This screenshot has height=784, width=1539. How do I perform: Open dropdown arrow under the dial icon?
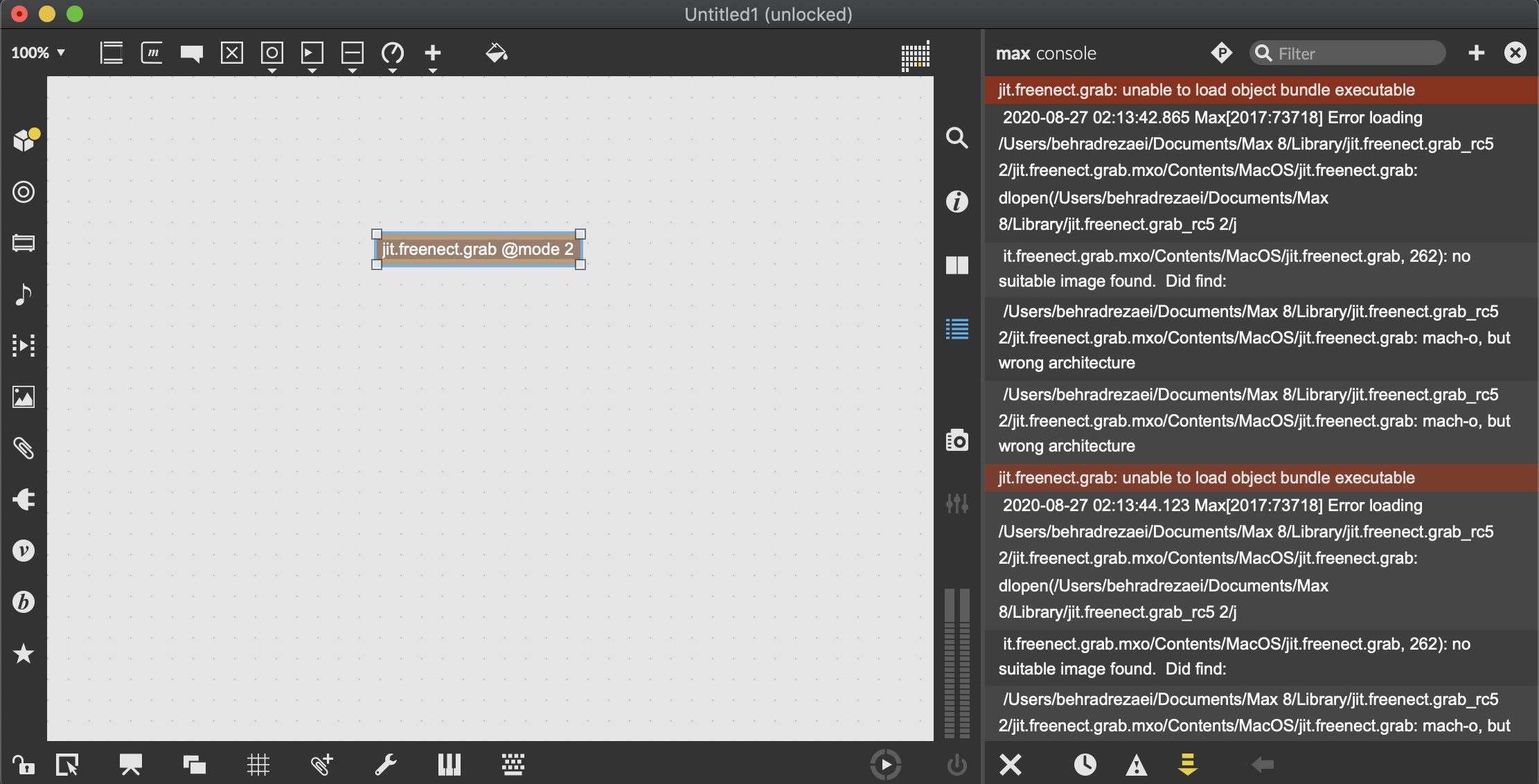pyautogui.click(x=393, y=71)
